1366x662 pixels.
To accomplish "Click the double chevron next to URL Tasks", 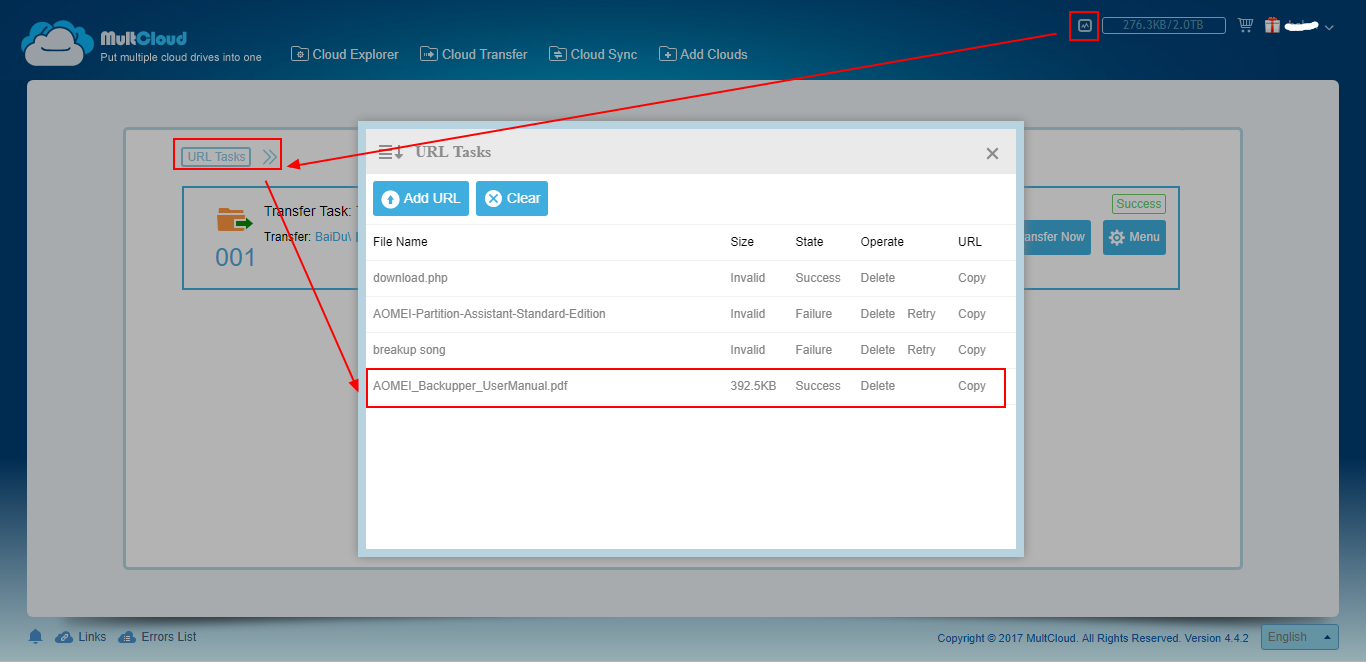I will point(269,157).
